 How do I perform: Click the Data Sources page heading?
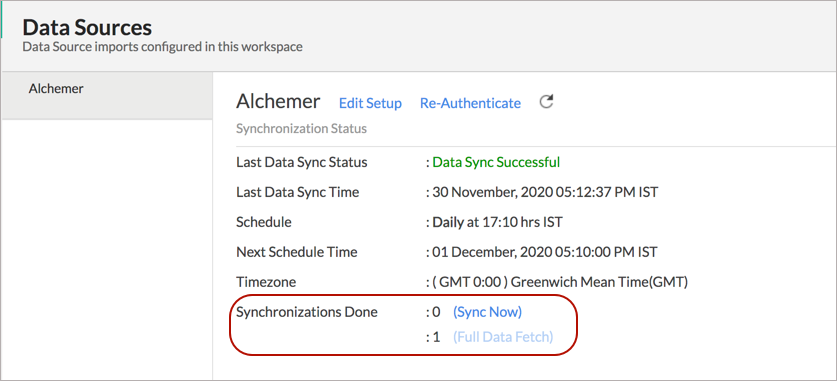point(87,27)
